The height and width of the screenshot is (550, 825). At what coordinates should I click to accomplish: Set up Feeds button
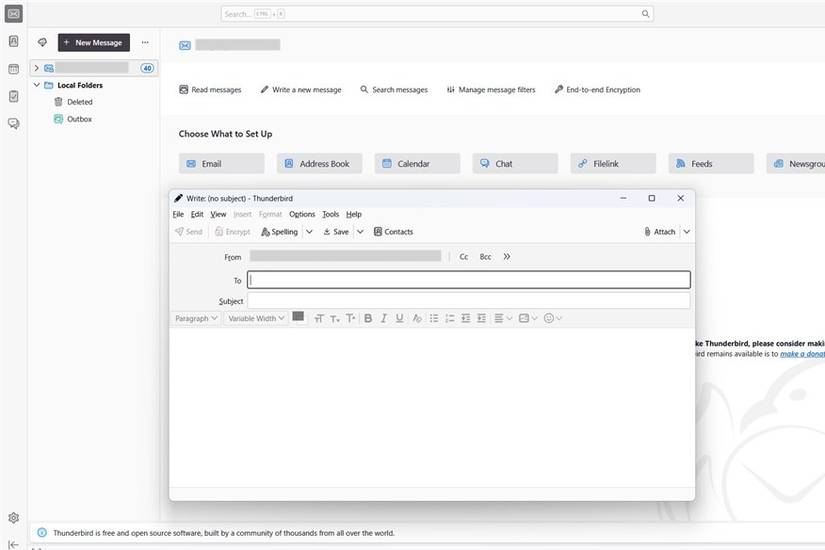pos(711,164)
